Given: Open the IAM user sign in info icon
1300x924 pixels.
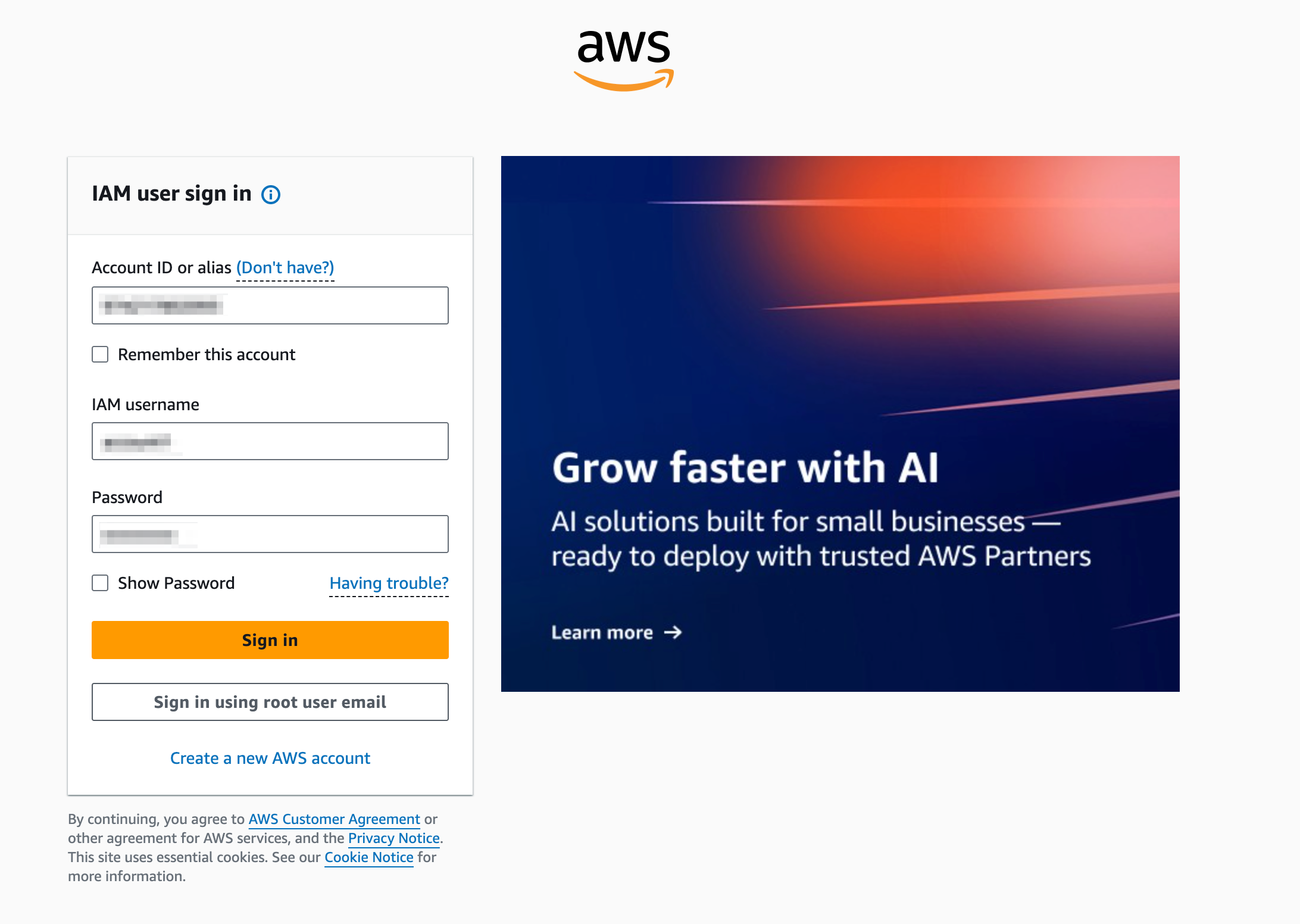Looking at the screenshot, I should click(271, 195).
